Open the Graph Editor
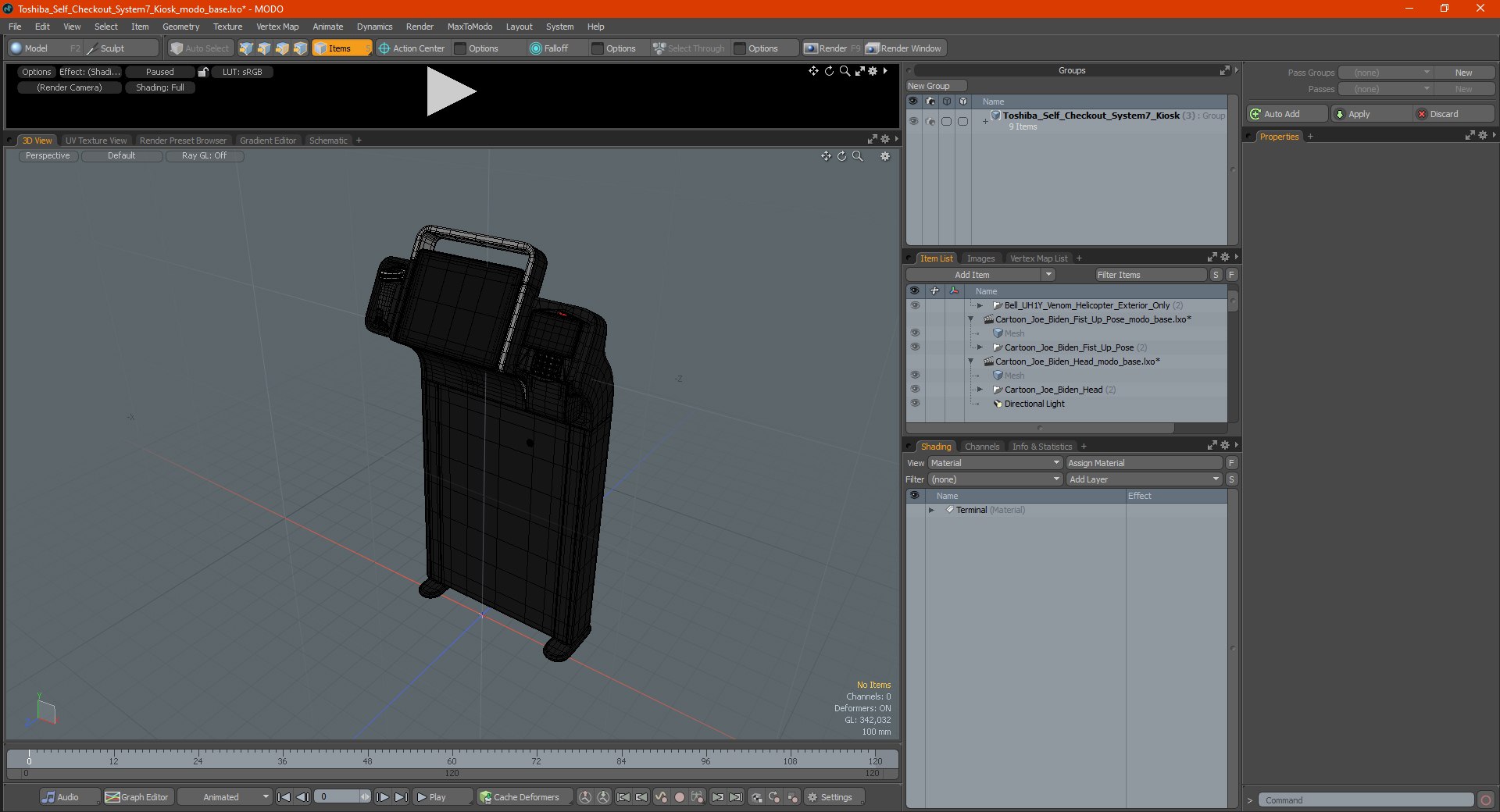Image resolution: width=1500 pixels, height=812 pixels. click(x=137, y=797)
